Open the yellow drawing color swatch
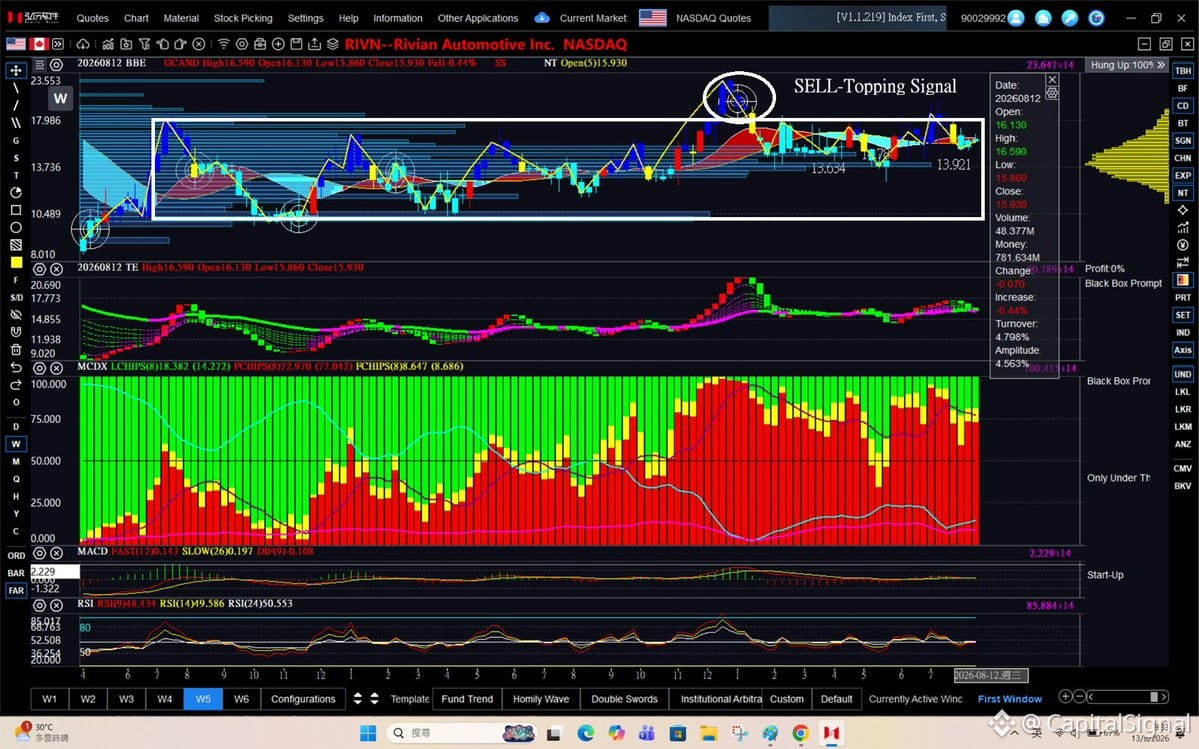Image resolution: width=1199 pixels, height=749 pixels. [15, 262]
